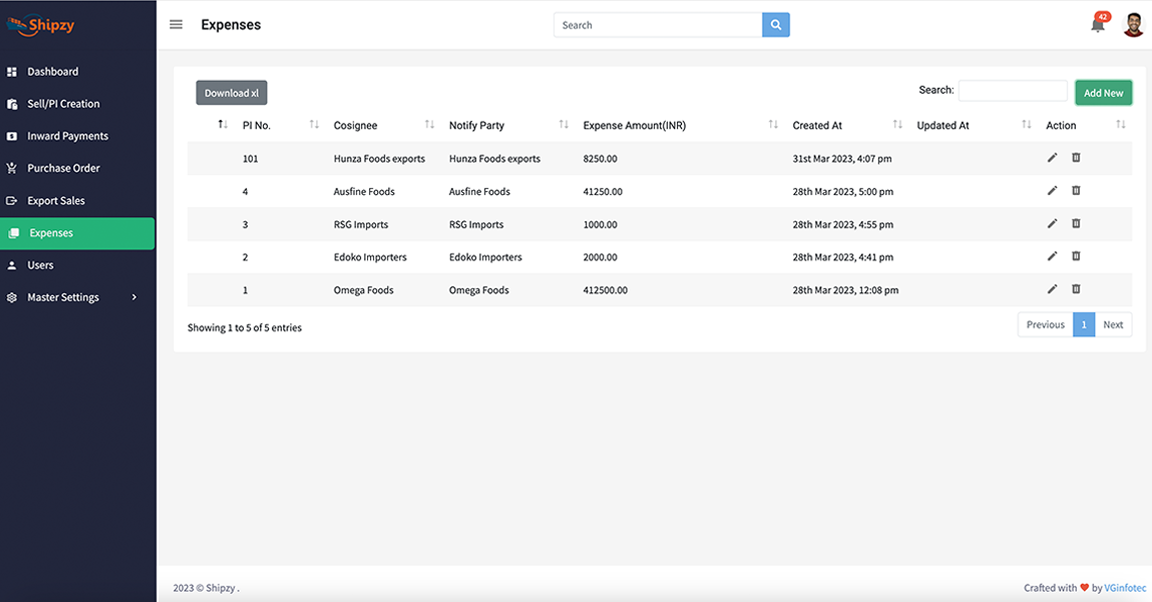
Task: Open the Dashboard from sidebar
Action: coord(52,71)
